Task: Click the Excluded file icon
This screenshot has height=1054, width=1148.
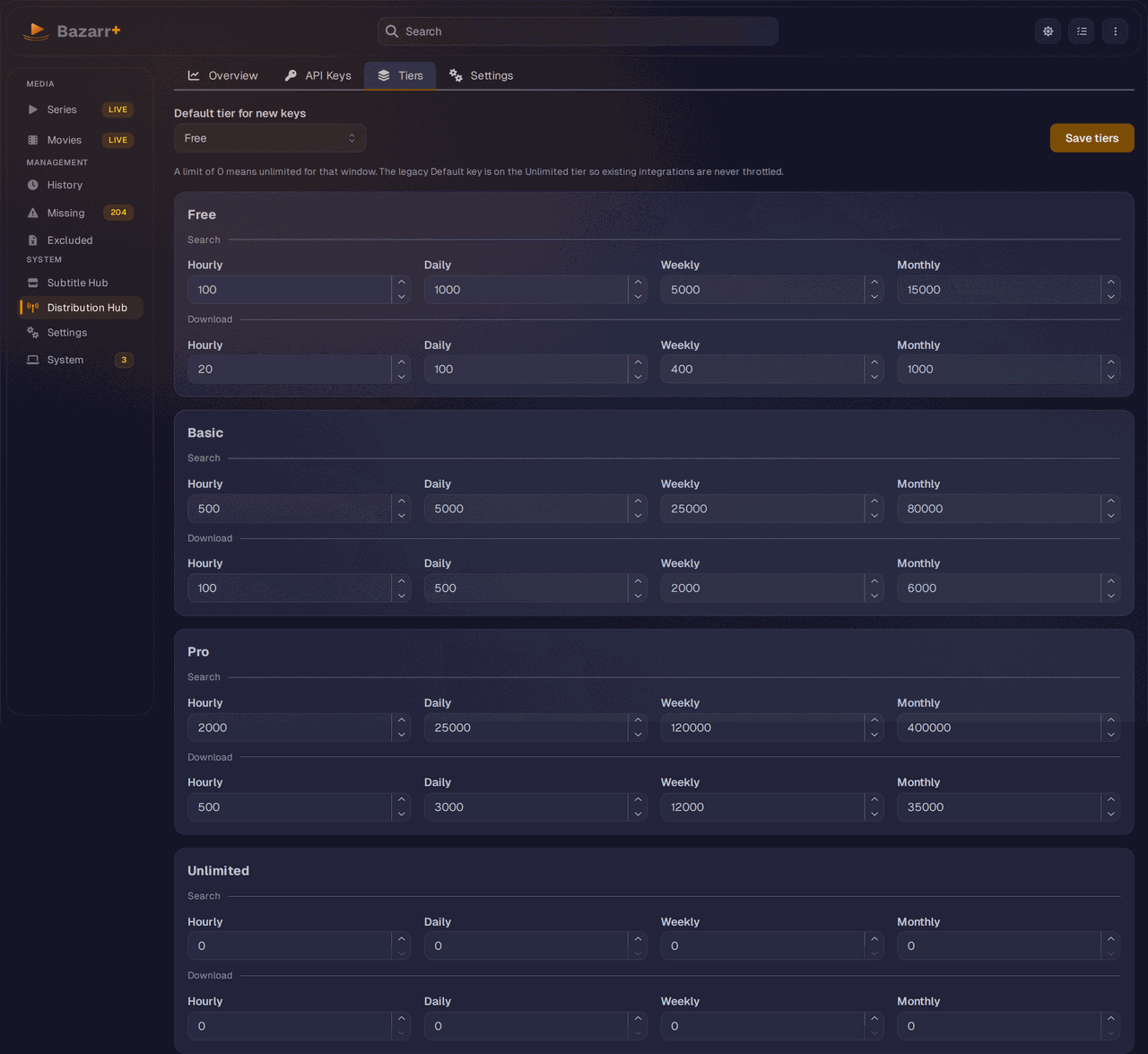Action: click(33, 240)
